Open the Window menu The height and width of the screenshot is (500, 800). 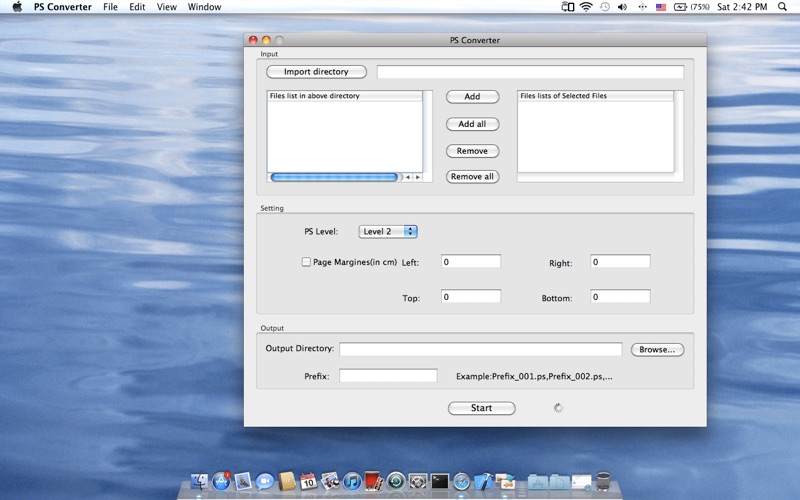click(x=205, y=7)
